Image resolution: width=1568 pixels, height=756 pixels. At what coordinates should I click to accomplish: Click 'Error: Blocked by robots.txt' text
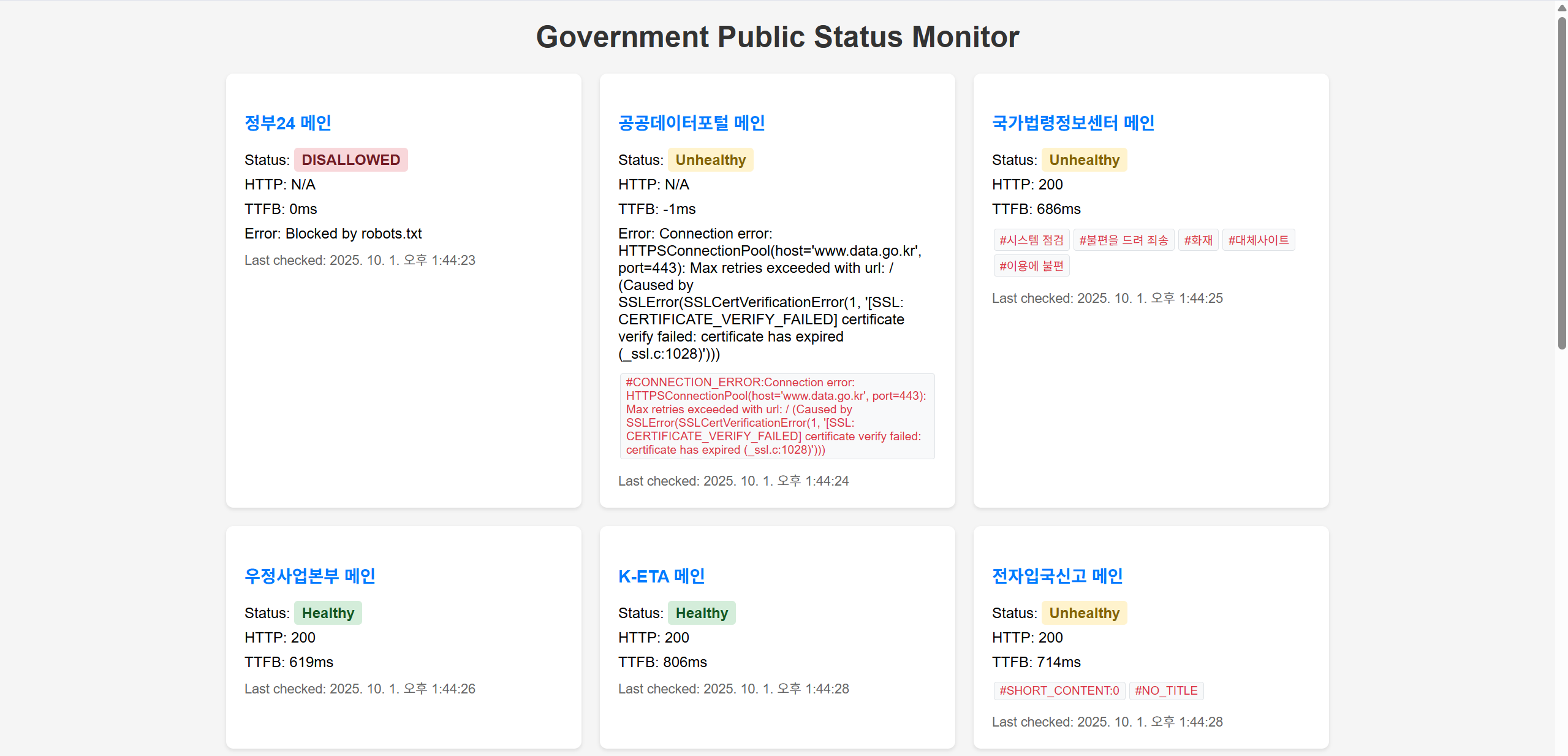pos(333,234)
